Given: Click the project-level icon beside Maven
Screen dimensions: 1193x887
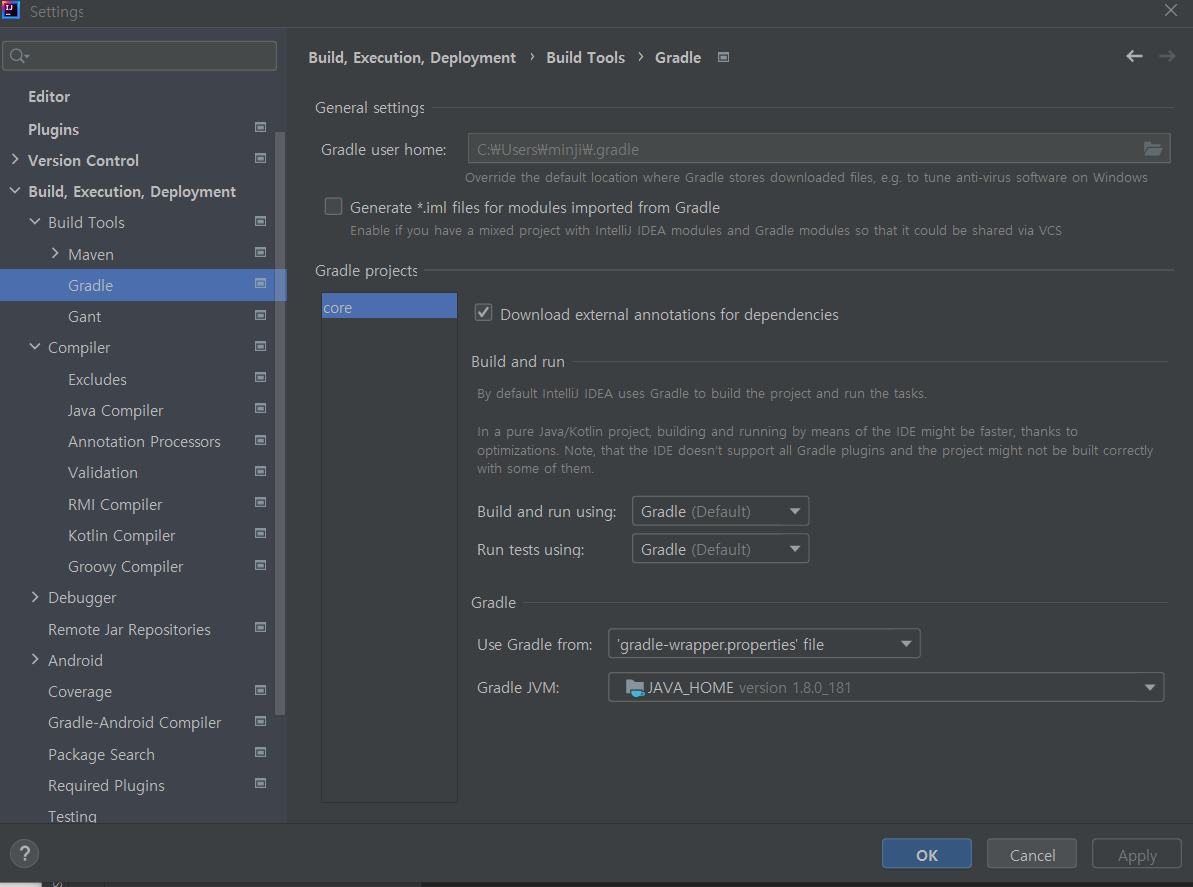Looking at the screenshot, I should pos(260,253).
